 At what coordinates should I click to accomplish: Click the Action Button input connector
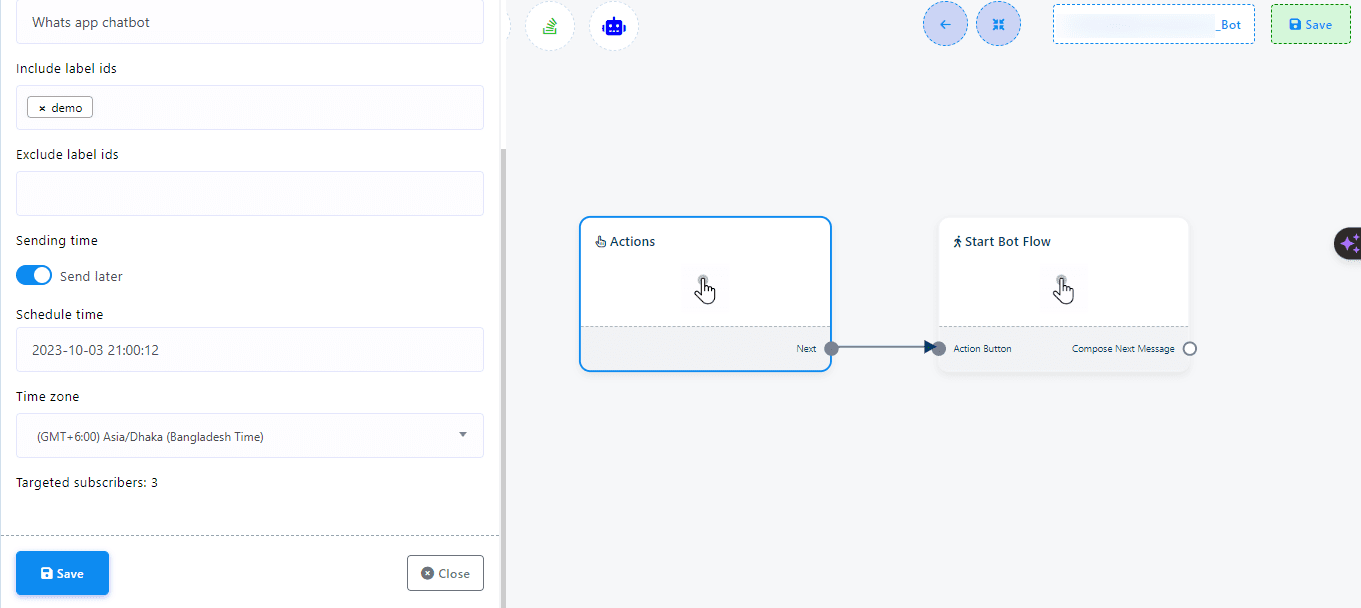pyautogui.click(x=939, y=349)
